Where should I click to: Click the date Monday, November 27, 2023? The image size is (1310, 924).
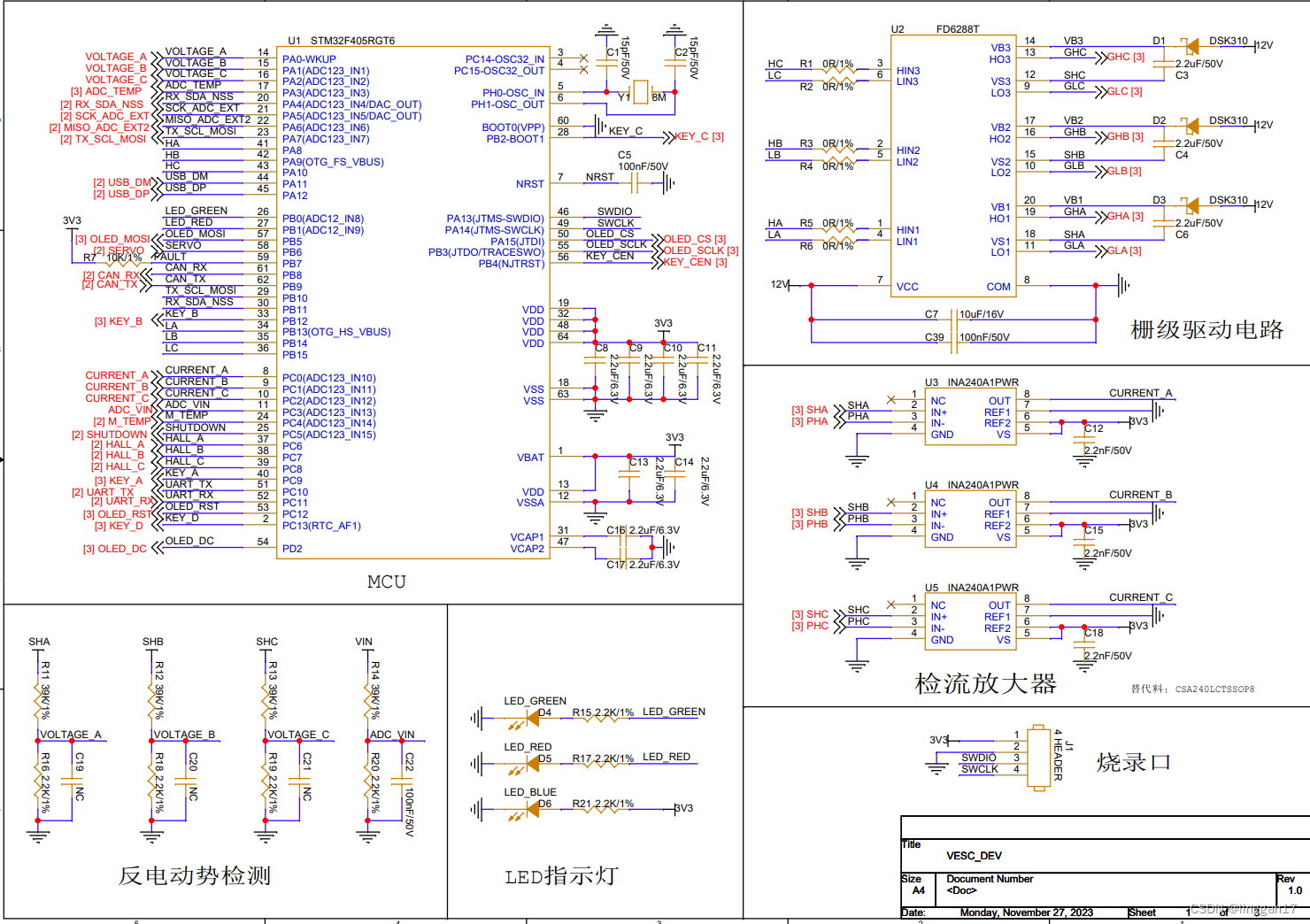[x=1026, y=912]
